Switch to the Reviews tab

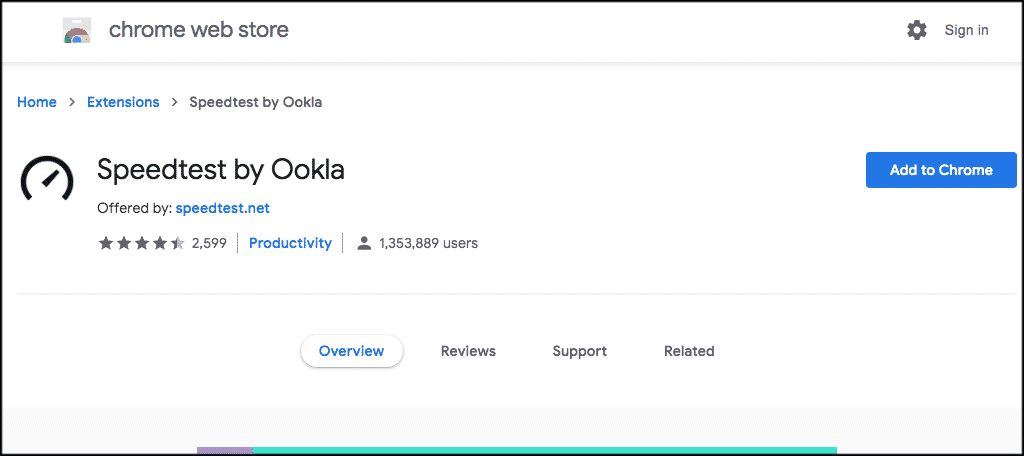coord(468,351)
